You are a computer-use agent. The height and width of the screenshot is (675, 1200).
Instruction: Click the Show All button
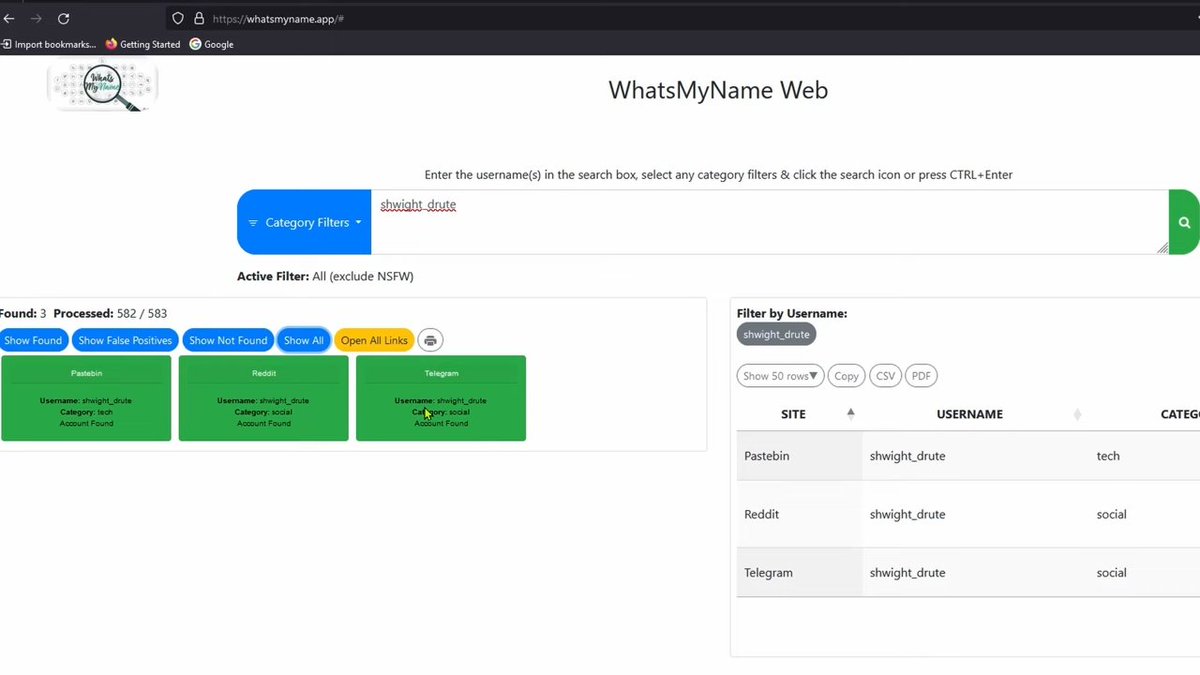[x=304, y=340]
